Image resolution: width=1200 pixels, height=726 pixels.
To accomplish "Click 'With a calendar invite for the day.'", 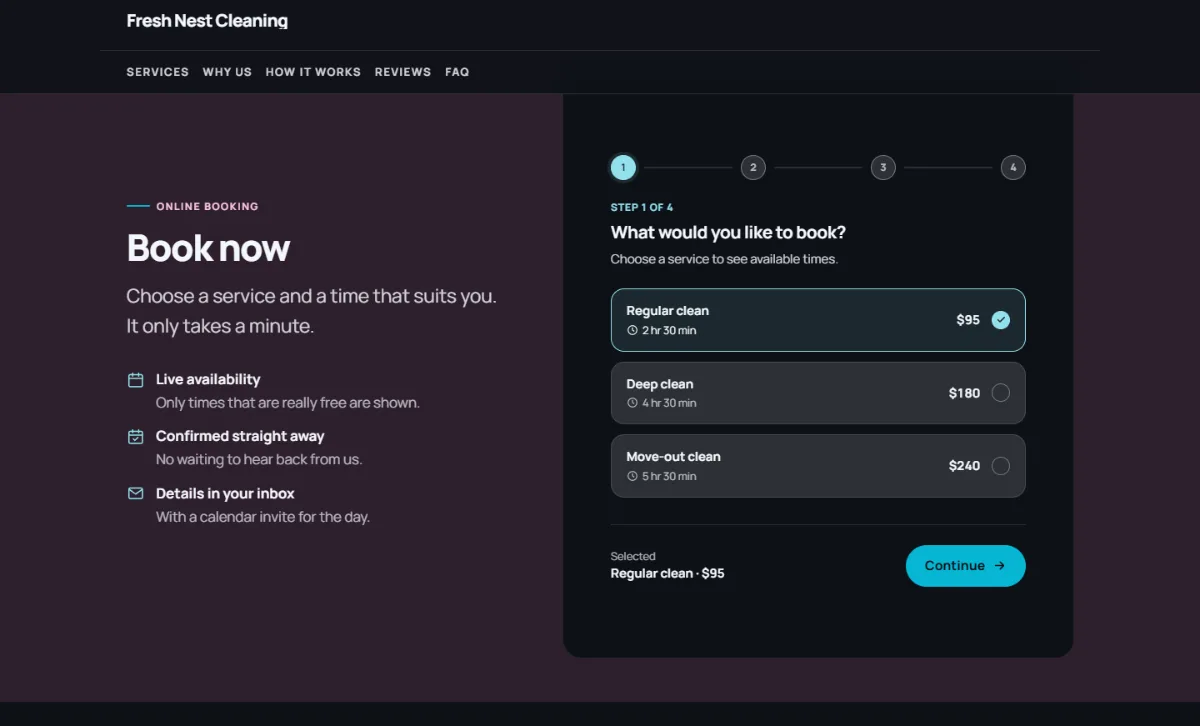I will point(263,517).
